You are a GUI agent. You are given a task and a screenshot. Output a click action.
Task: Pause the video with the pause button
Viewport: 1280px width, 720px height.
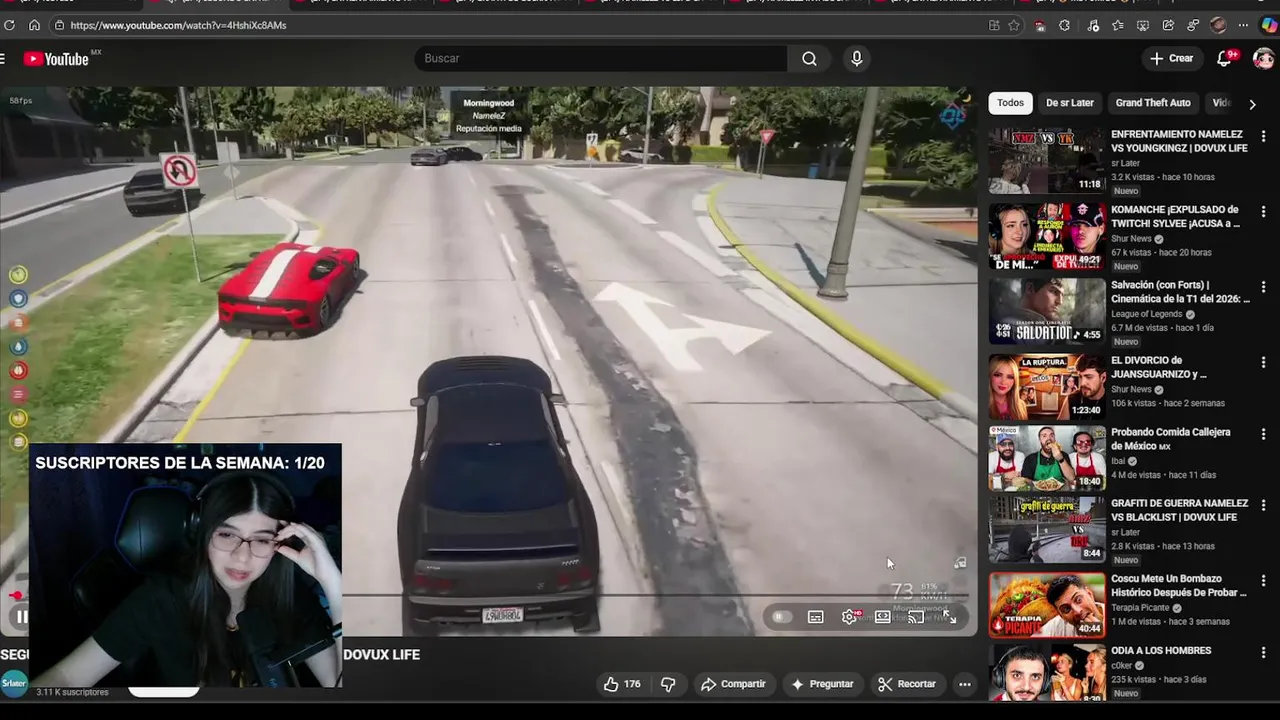20,617
